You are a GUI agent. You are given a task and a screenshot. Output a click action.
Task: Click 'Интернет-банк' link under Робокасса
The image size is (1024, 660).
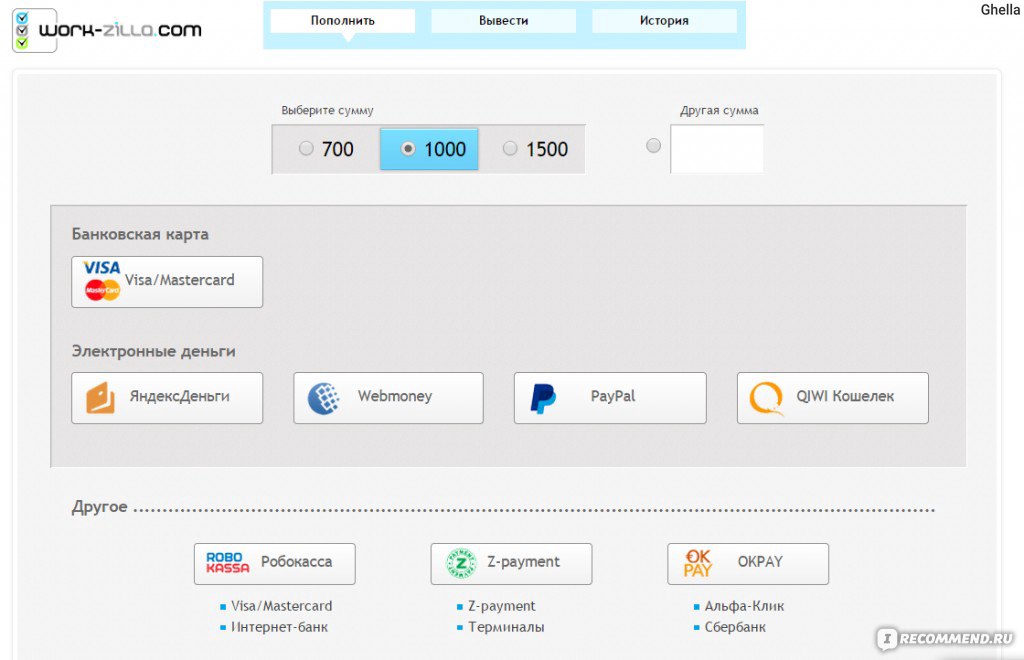(279, 627)
